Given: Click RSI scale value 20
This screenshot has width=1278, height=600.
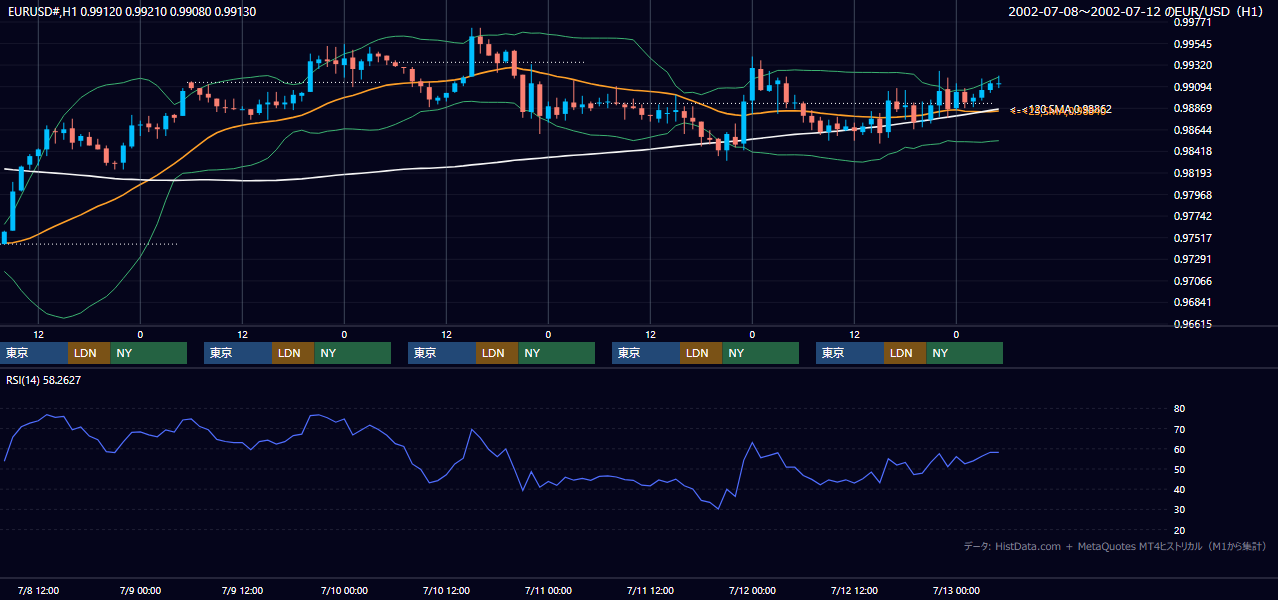Looking at the screenshot, I should point(1179,530).
